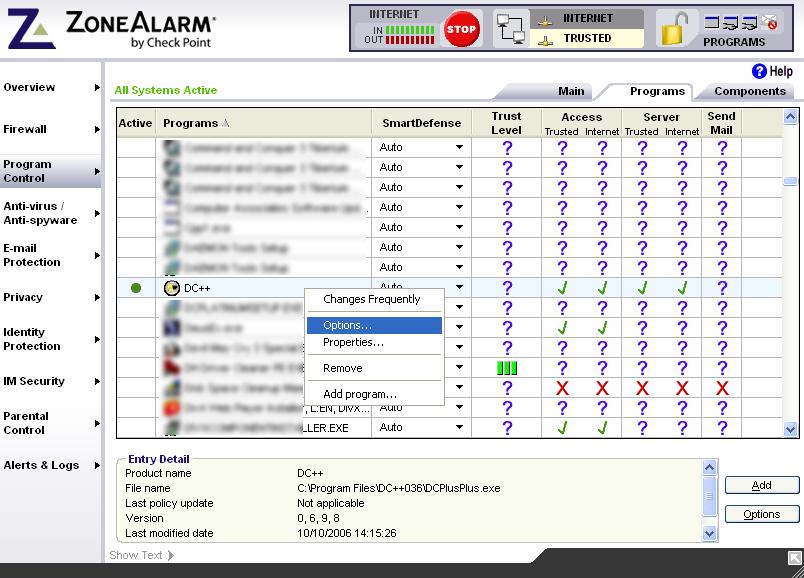Switch to the Main tab
The image size is (804, 578).
[571, 91]
